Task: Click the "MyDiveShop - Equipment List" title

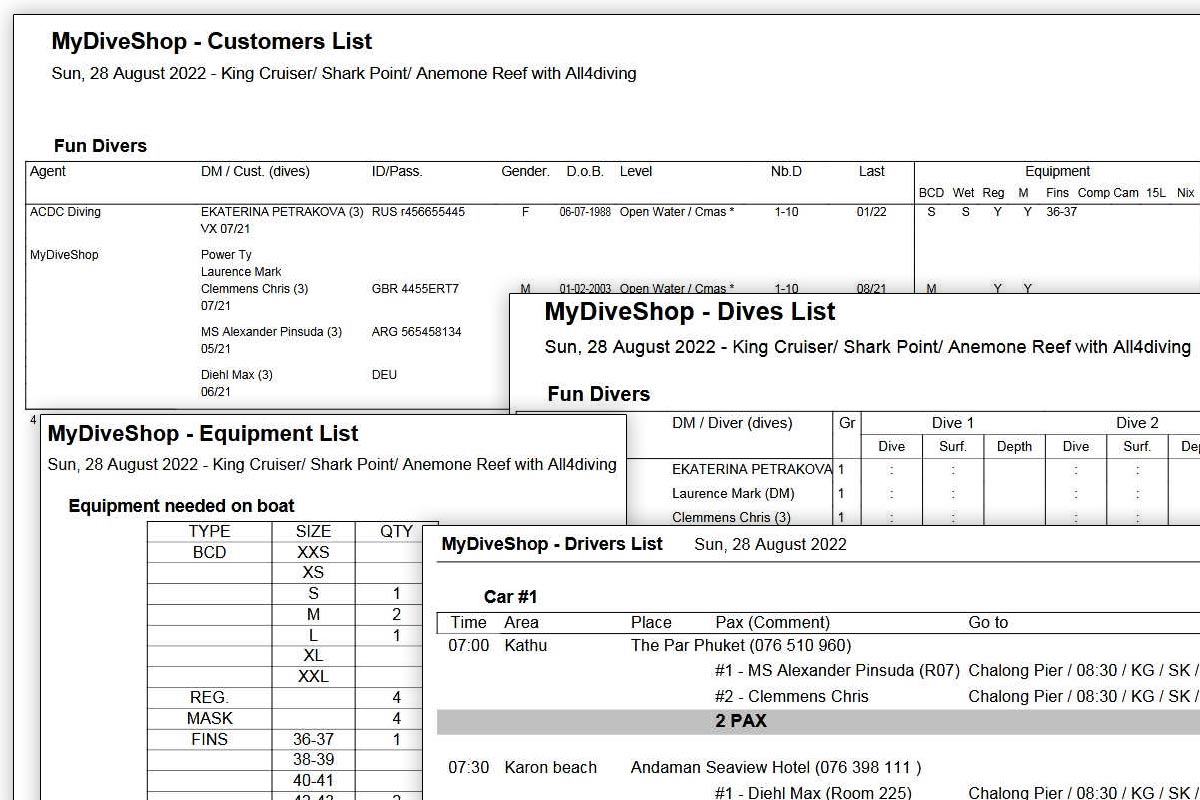Action: coord(203,434)
